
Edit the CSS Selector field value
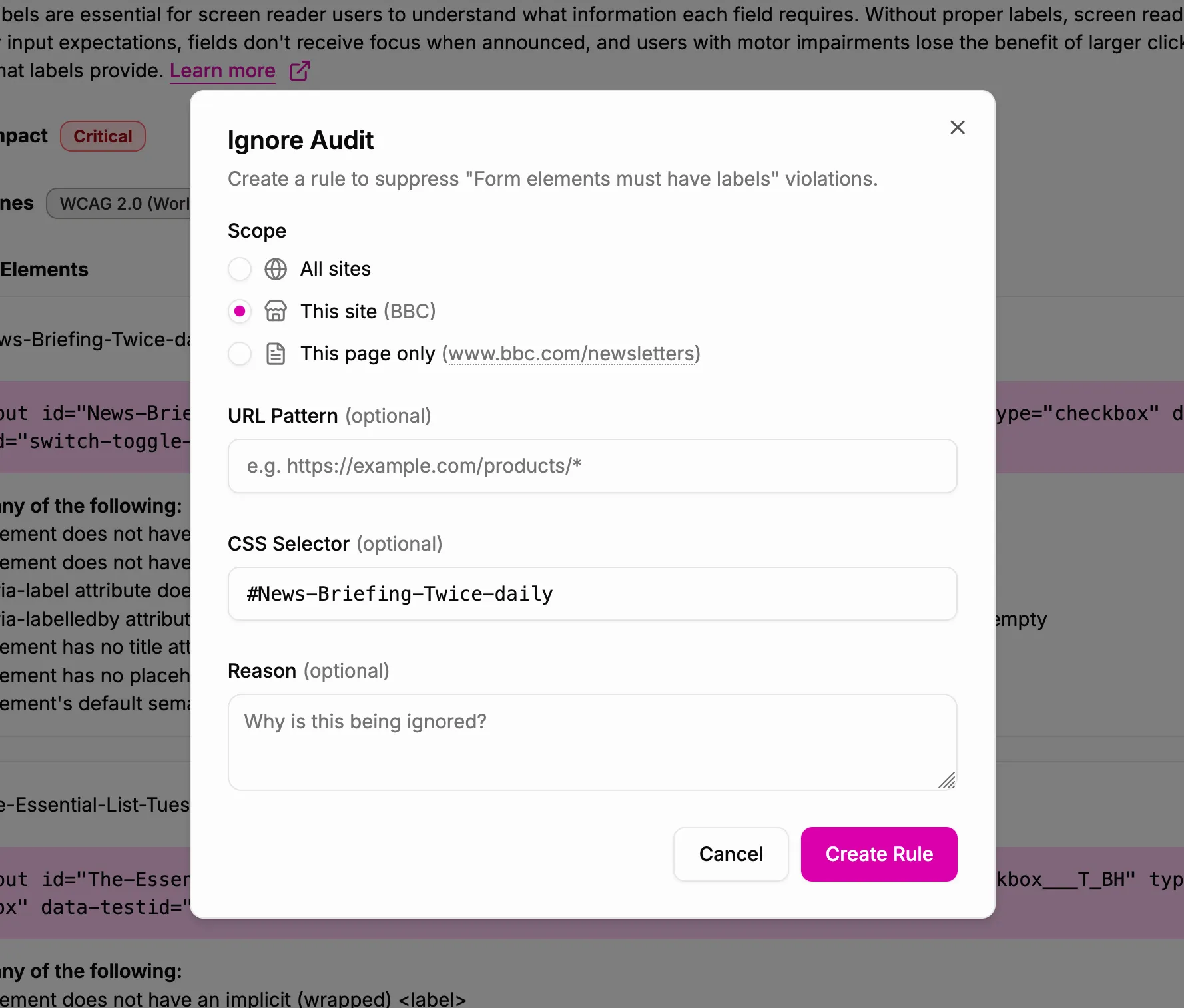tap(592, 593)
